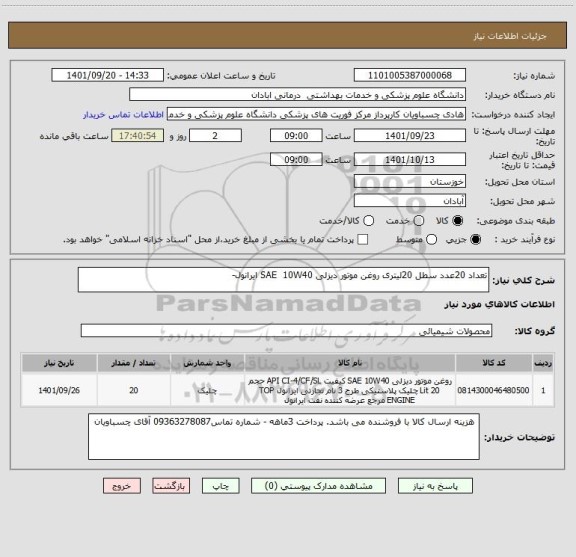Click the unit cell چلیک
Viewport: 576px width, 557px height.
pos(208,390)
